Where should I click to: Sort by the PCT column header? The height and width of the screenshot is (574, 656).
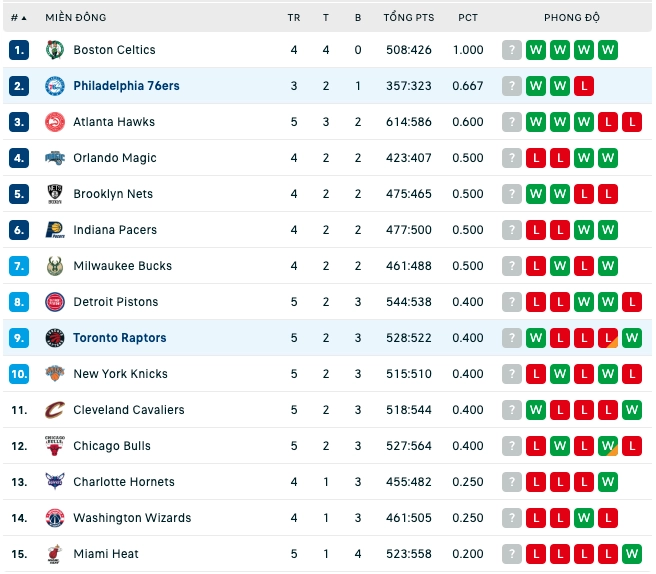(x=468, y=18)
